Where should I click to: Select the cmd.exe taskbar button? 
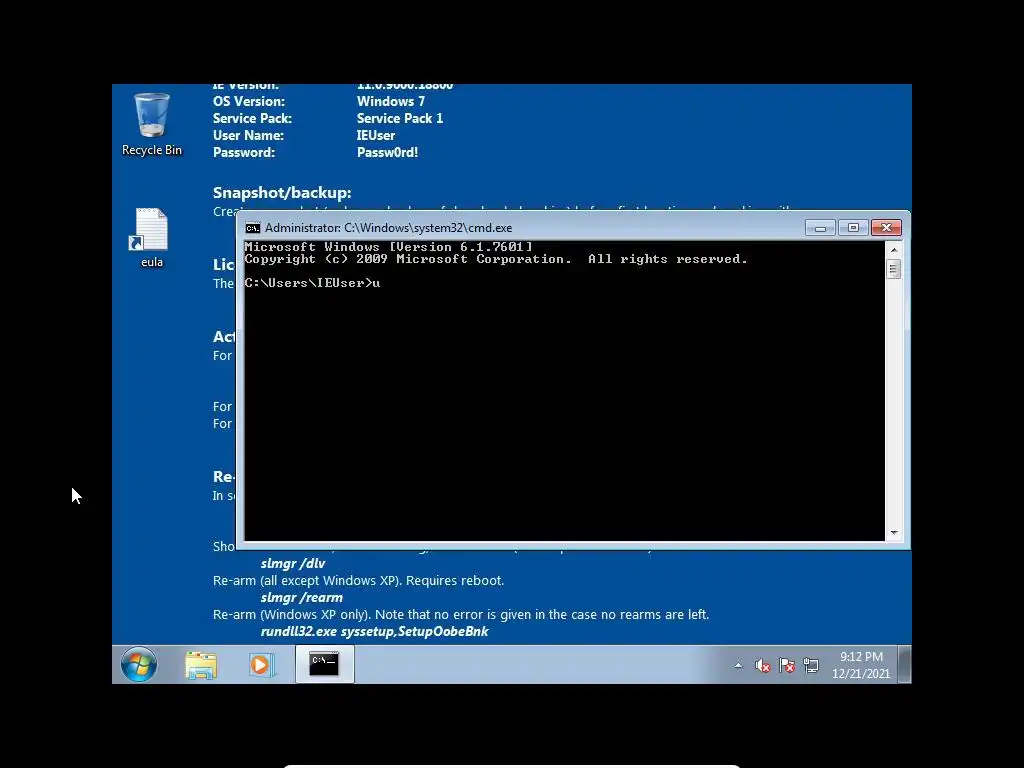click(324, 664)
